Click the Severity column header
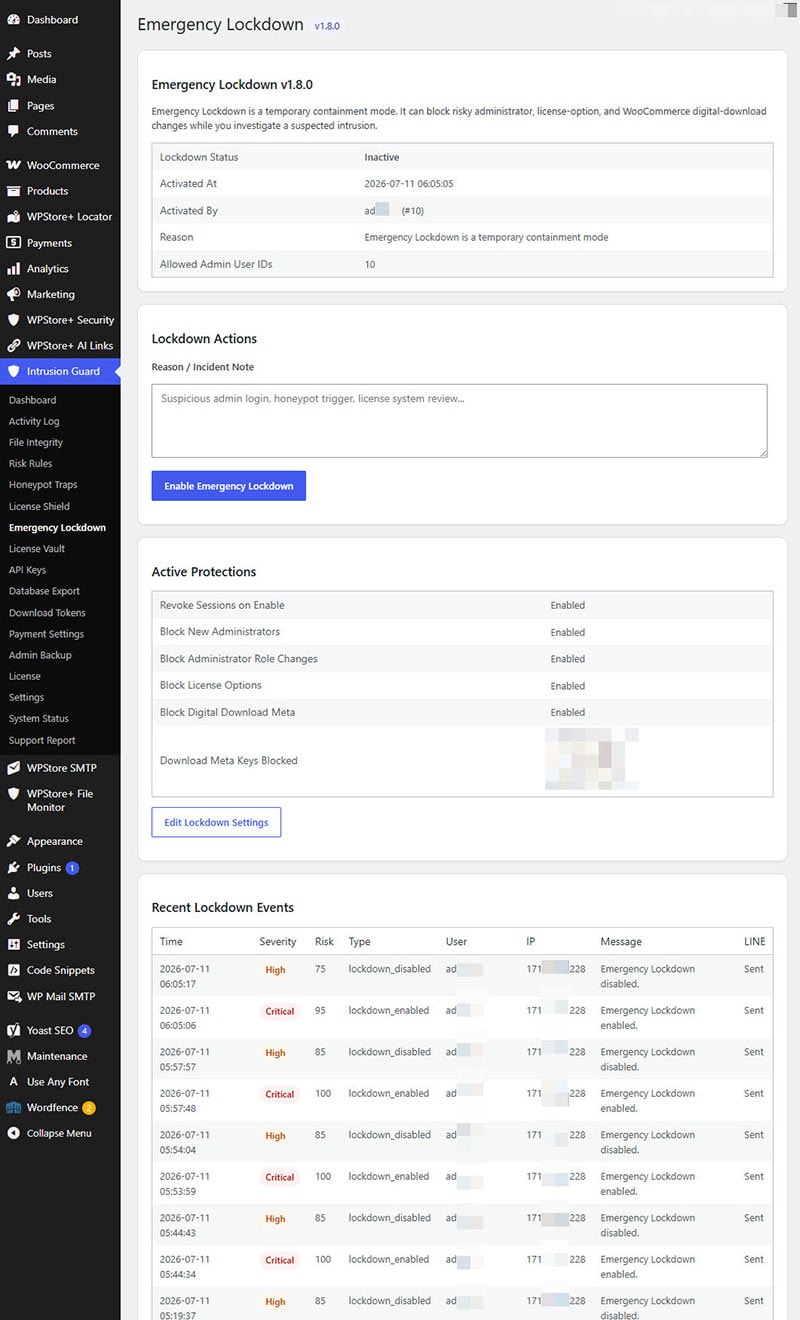This screenshot has width=800, height=1320. (x=278, y=942)
